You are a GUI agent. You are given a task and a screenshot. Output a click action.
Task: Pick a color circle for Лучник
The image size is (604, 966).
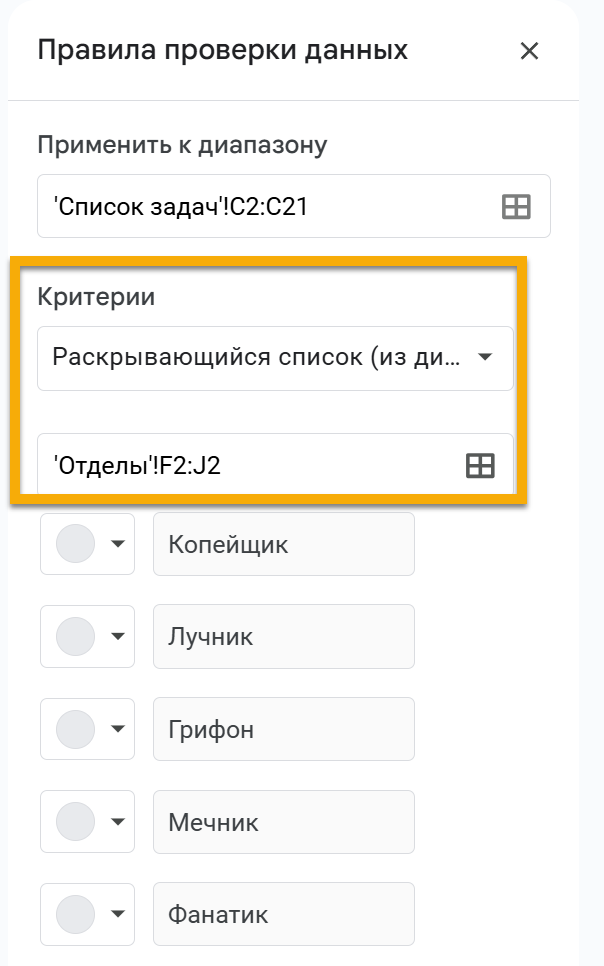(75, 636)
